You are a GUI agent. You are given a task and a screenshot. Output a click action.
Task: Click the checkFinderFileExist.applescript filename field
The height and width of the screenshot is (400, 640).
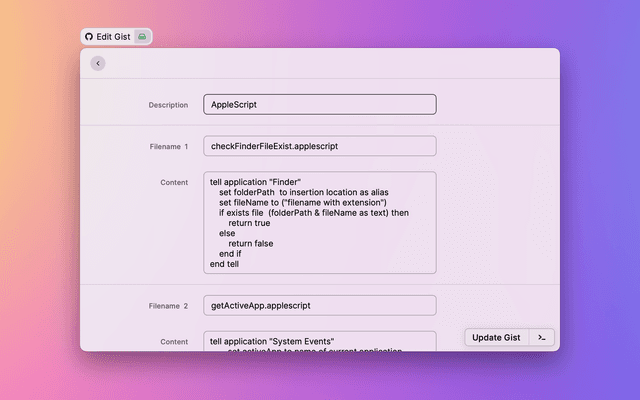319,146
